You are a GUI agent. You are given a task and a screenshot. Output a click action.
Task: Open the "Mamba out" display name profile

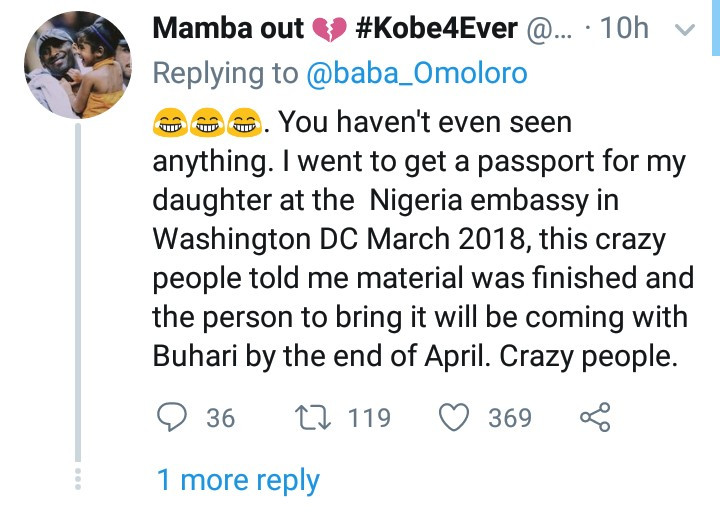pos(230,28)
